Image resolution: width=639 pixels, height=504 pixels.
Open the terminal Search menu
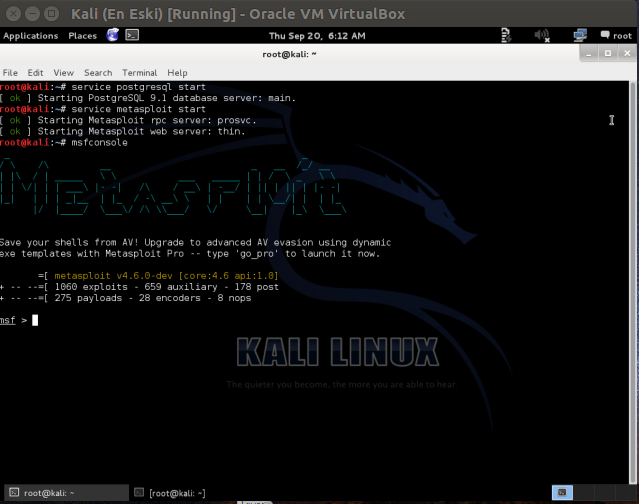tap(98, 73)
